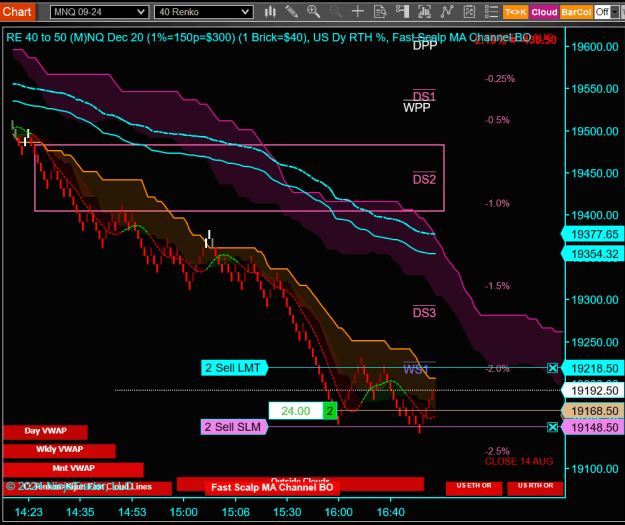Click the Wkly VWAP red button
Image resolution: width=625 pixels, height=525 pixels.
[59, 450]
